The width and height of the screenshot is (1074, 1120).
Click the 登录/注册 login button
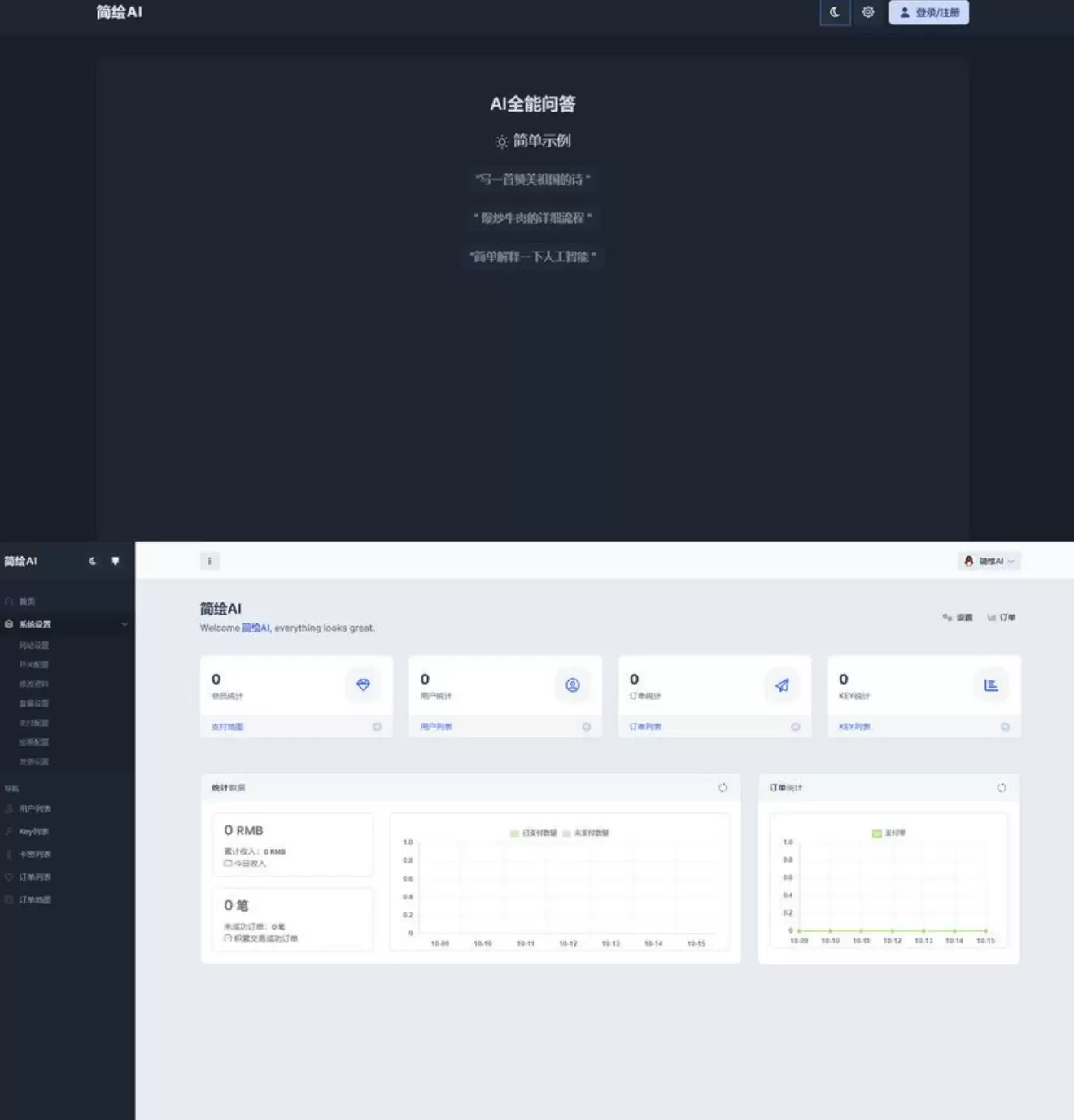coord(928,12)
